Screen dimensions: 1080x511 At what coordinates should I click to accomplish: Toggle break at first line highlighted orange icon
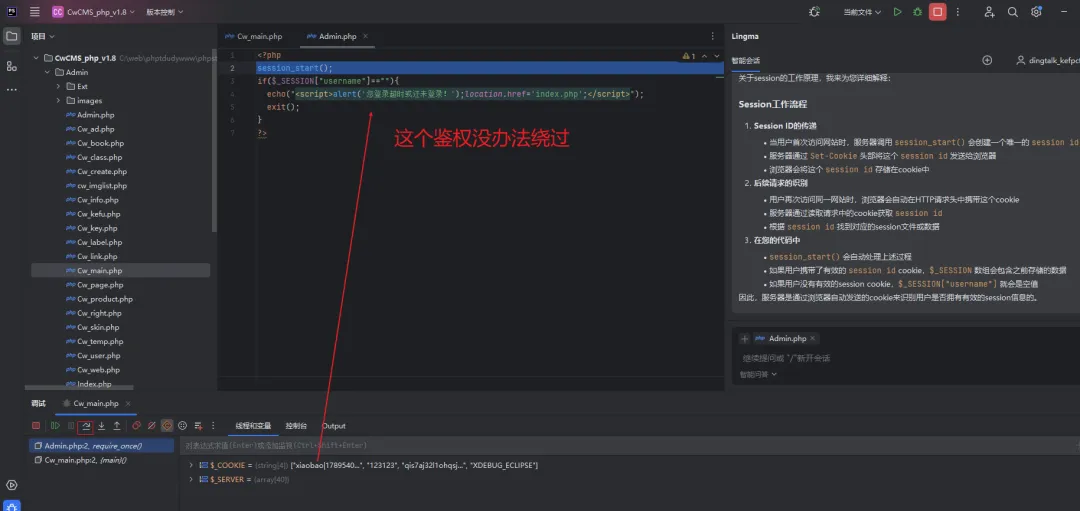pos(167,426)
